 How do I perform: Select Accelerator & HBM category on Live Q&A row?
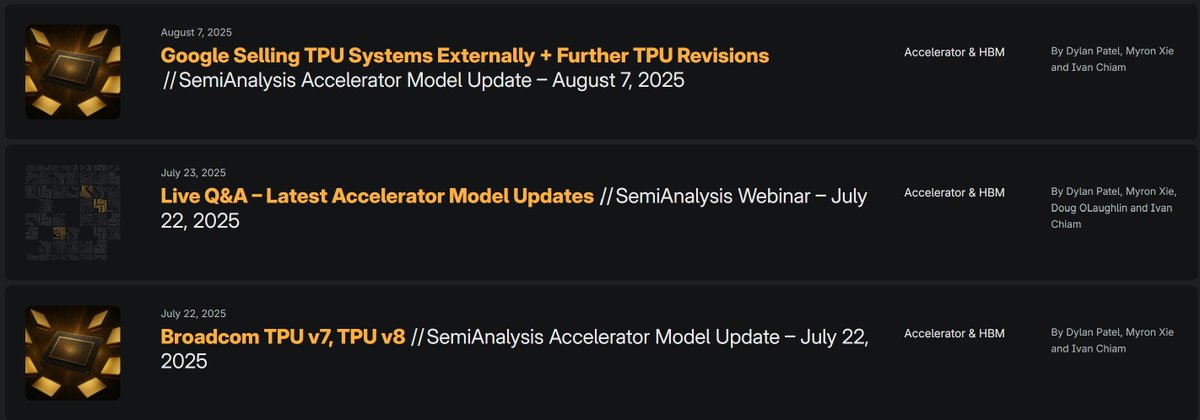[954, 192]
